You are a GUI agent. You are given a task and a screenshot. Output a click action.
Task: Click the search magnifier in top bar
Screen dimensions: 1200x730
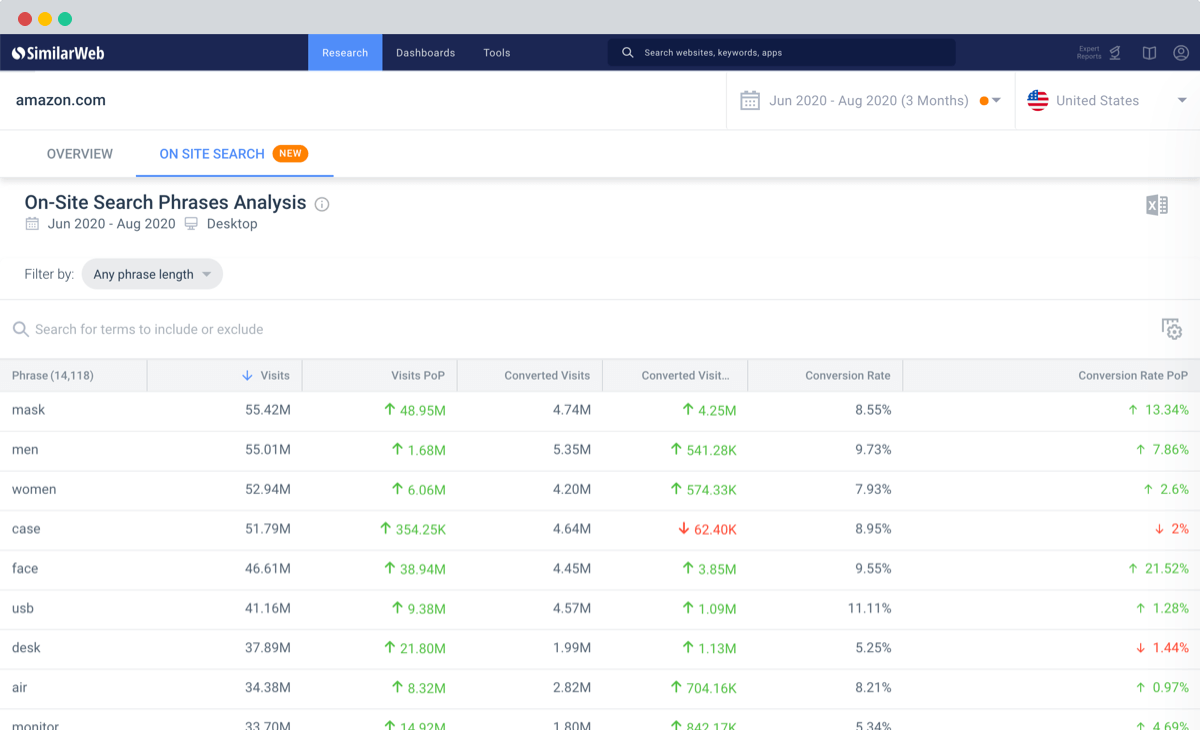pyautogui.click(x=628, y=53)
